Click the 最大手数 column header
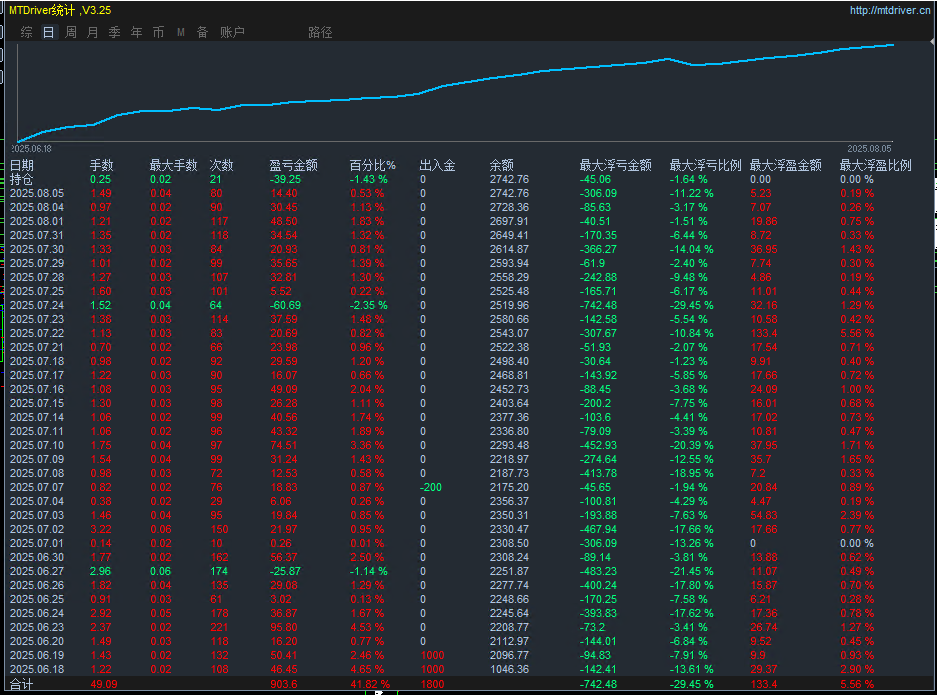Screen dimensions: 937x695 pos(173,166)
